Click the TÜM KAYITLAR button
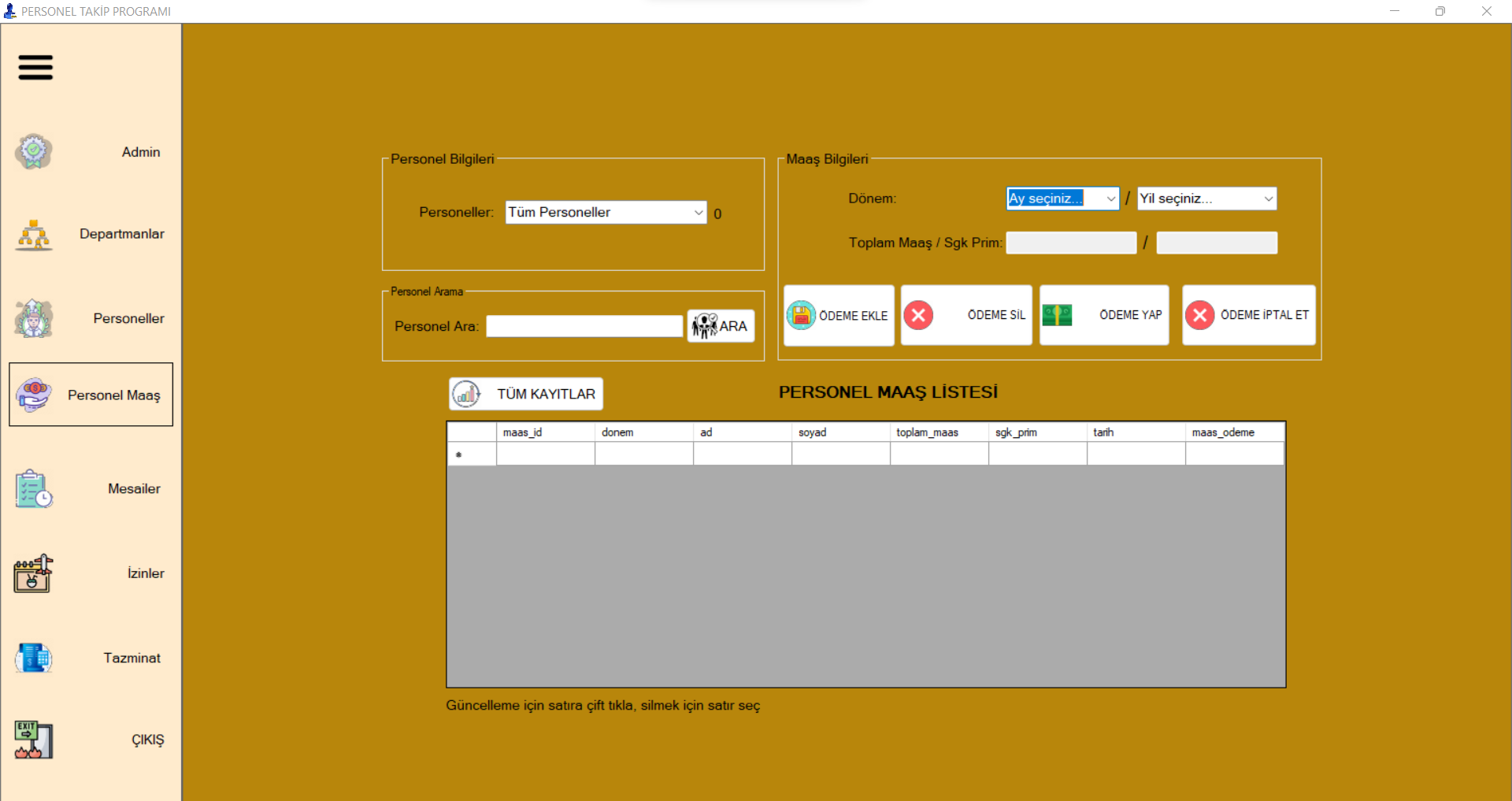 pyautogui.click(x=525, y=394)
